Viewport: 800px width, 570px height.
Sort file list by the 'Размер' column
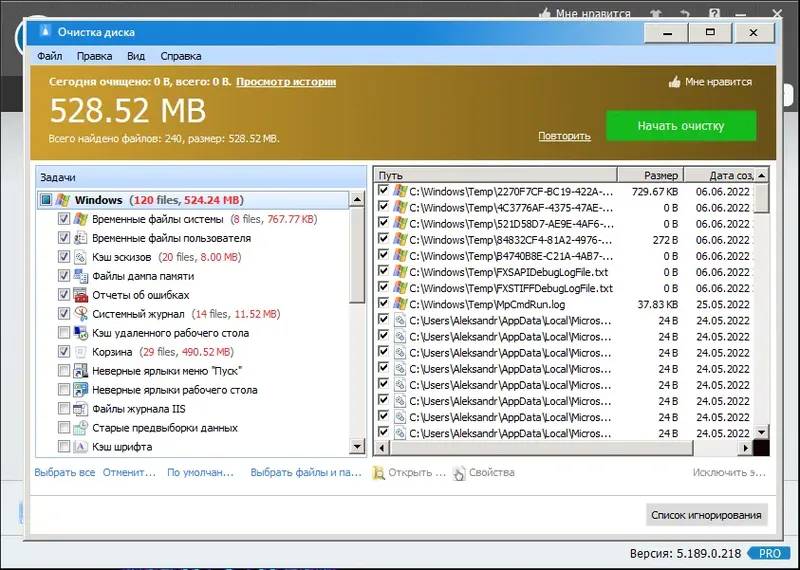point(651,175)
